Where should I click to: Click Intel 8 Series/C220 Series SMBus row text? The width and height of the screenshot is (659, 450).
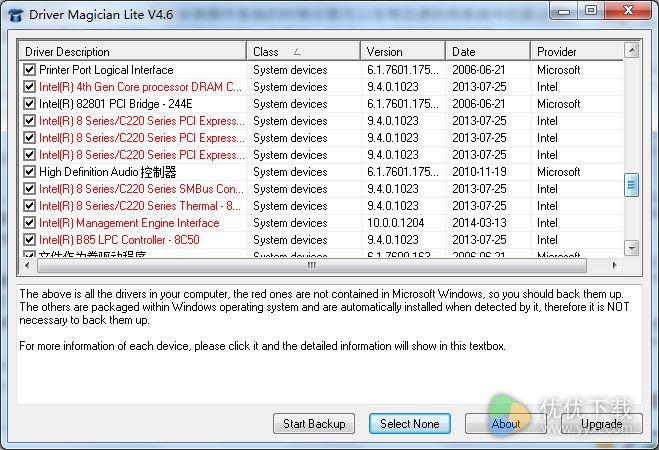[141, 189]
